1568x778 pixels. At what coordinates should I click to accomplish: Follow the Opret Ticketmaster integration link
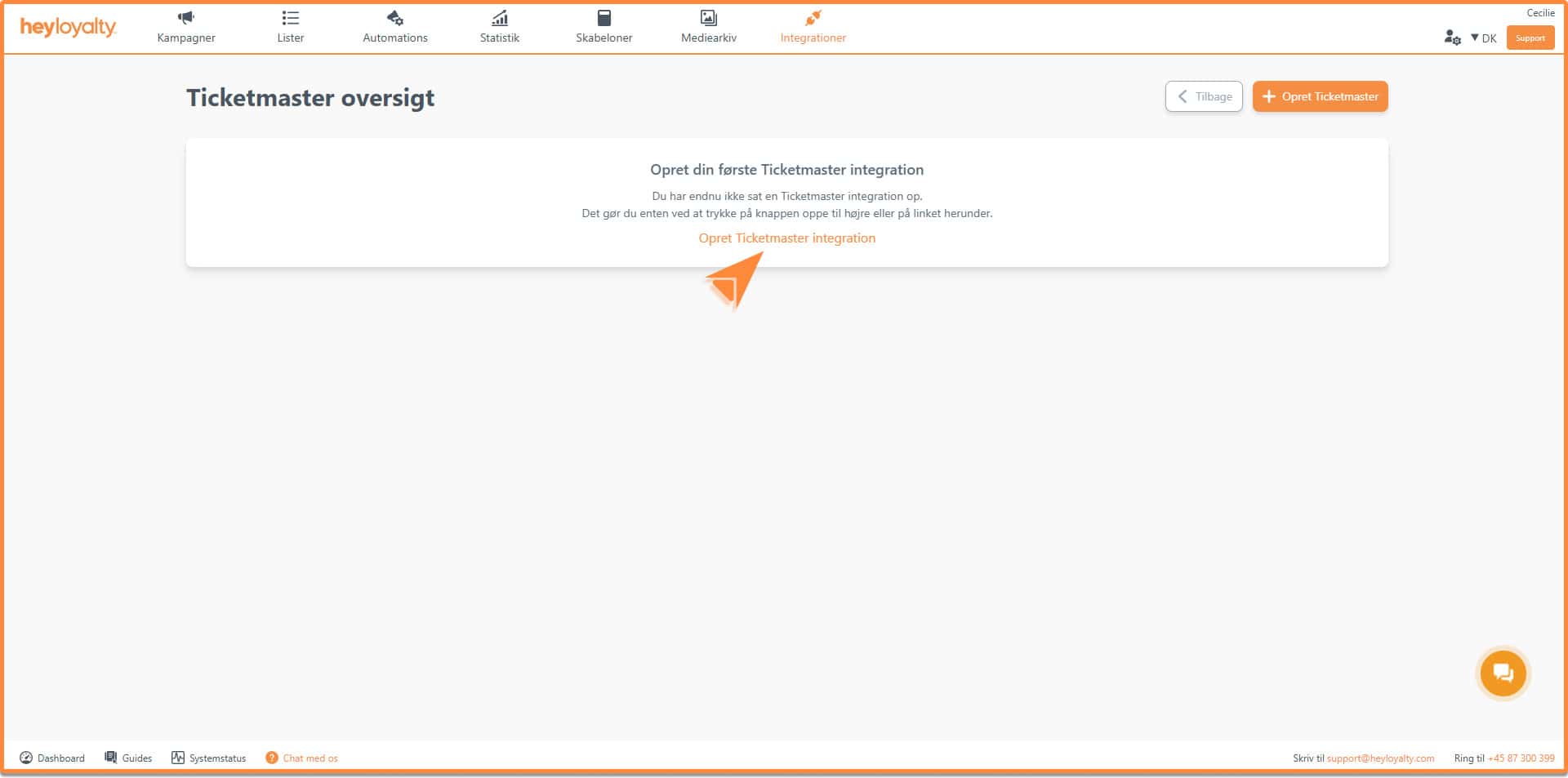[786, 238]
